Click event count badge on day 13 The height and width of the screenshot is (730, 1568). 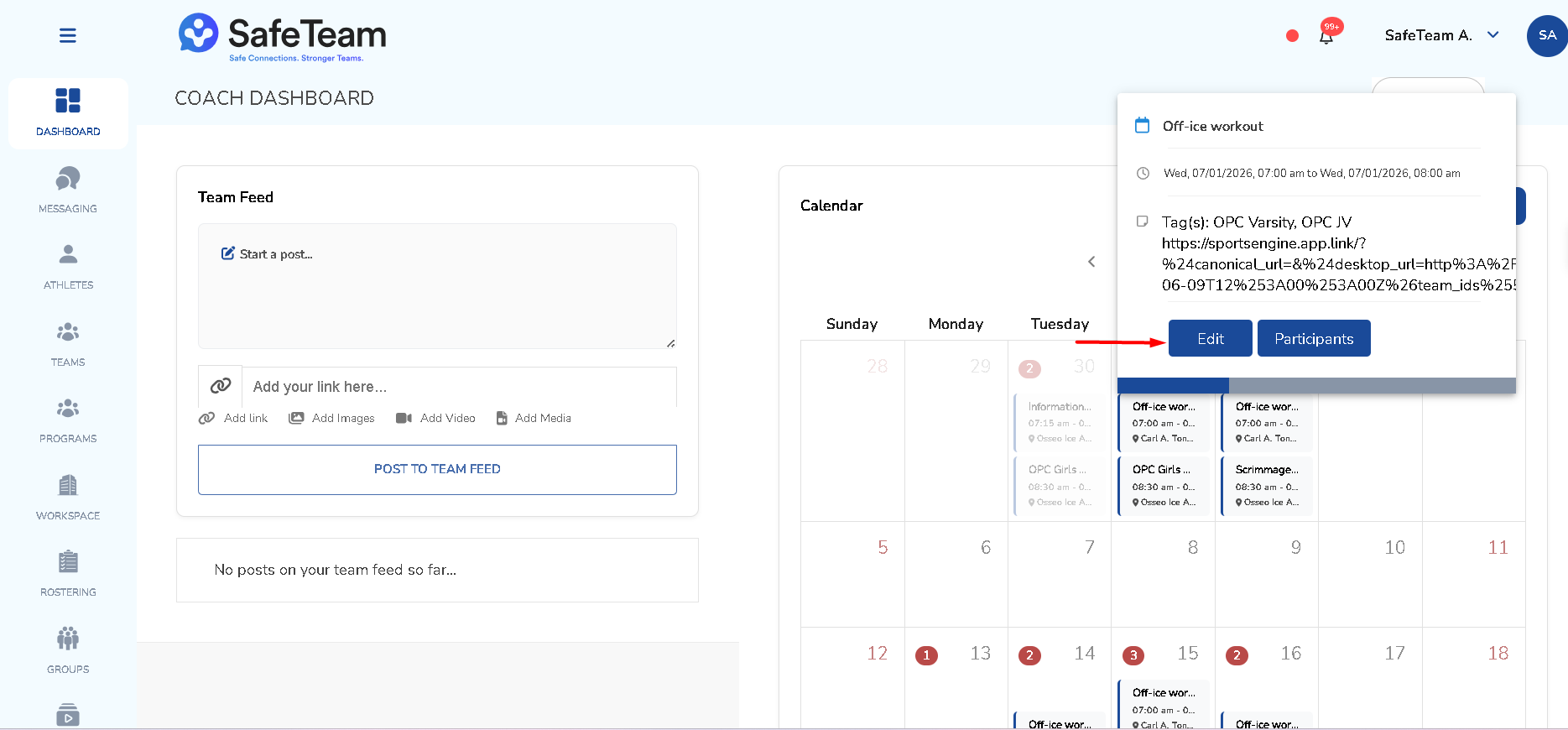pyautogui.click(x=926, y=655)
